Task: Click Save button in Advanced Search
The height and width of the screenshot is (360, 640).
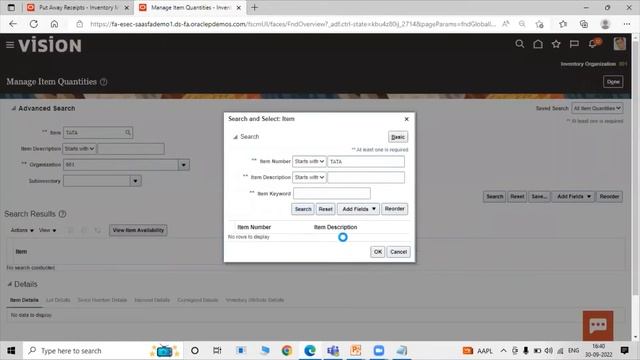Action: point(539,197)
